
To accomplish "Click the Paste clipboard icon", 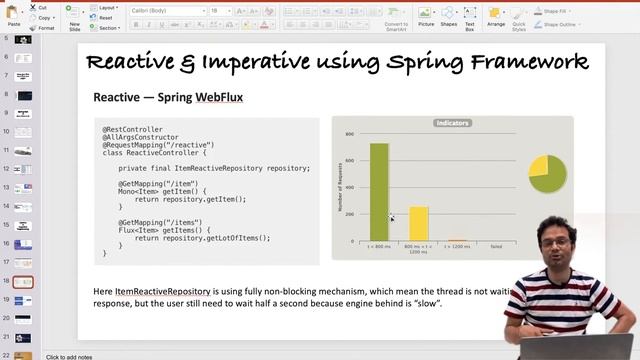I will (x=12, y=12).
